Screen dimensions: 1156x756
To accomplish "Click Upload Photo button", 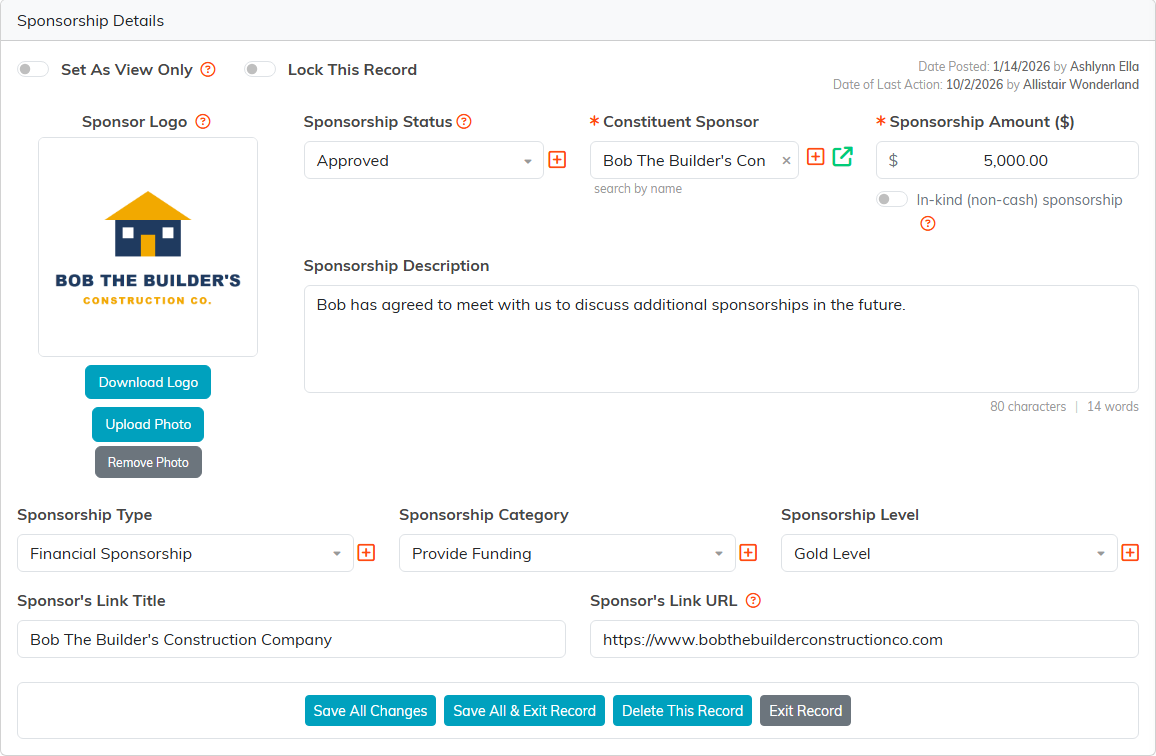I will click(x=148, y=424).
